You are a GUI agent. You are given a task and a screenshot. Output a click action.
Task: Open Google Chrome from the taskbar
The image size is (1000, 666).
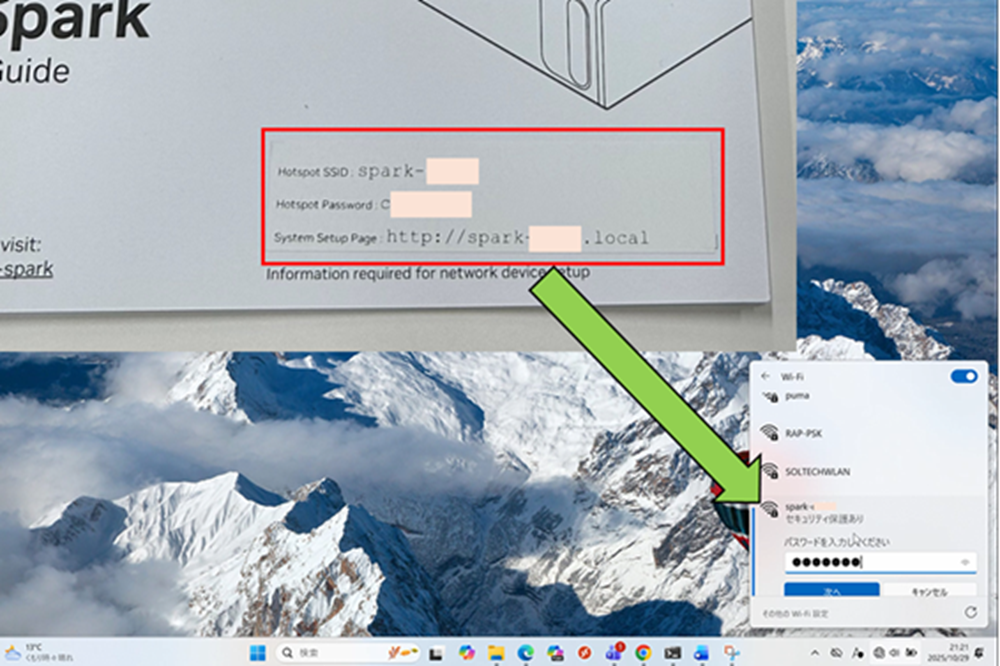(x=644, y=653)
